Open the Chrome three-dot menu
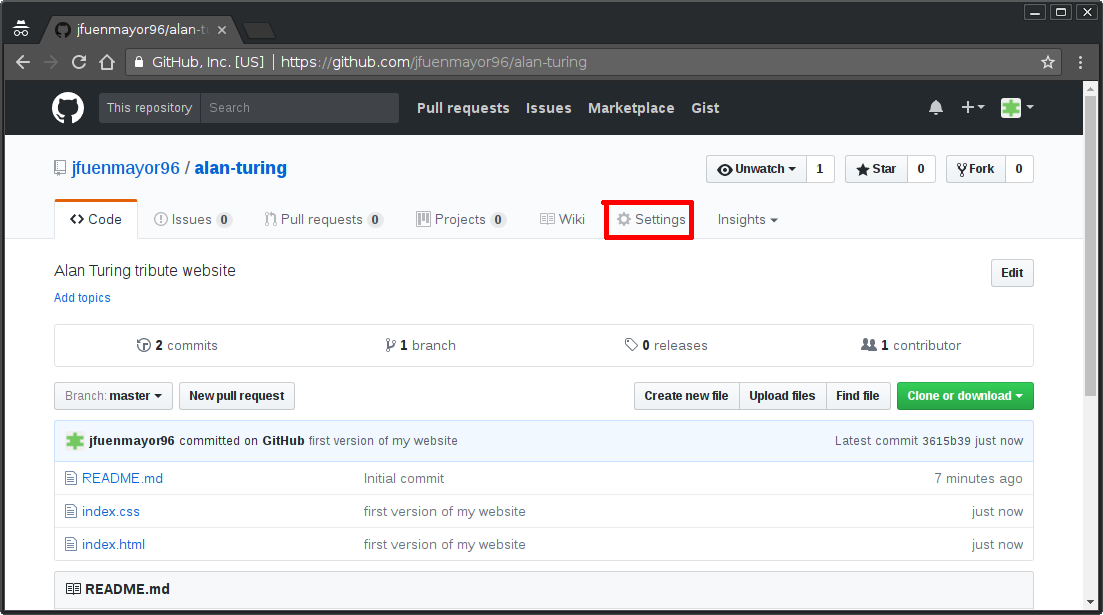Image resolution: width=1103 pixels, height=615 pixels. point(1080,62)
